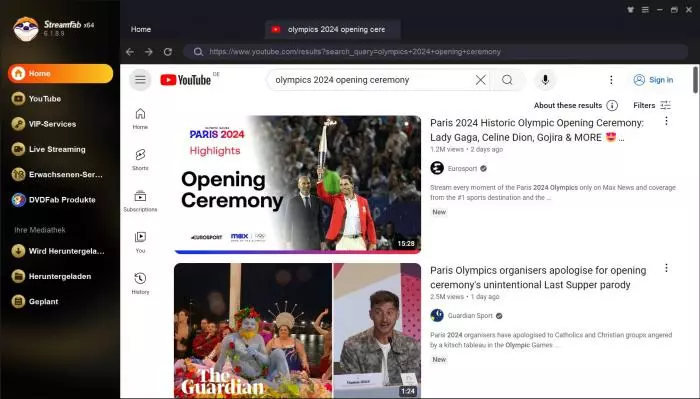Viewport: 700px width, 399px height.
Task: Play the Paris 2024 Highlights Opening Ceremony thumbnail
Action: coord(297,184)
